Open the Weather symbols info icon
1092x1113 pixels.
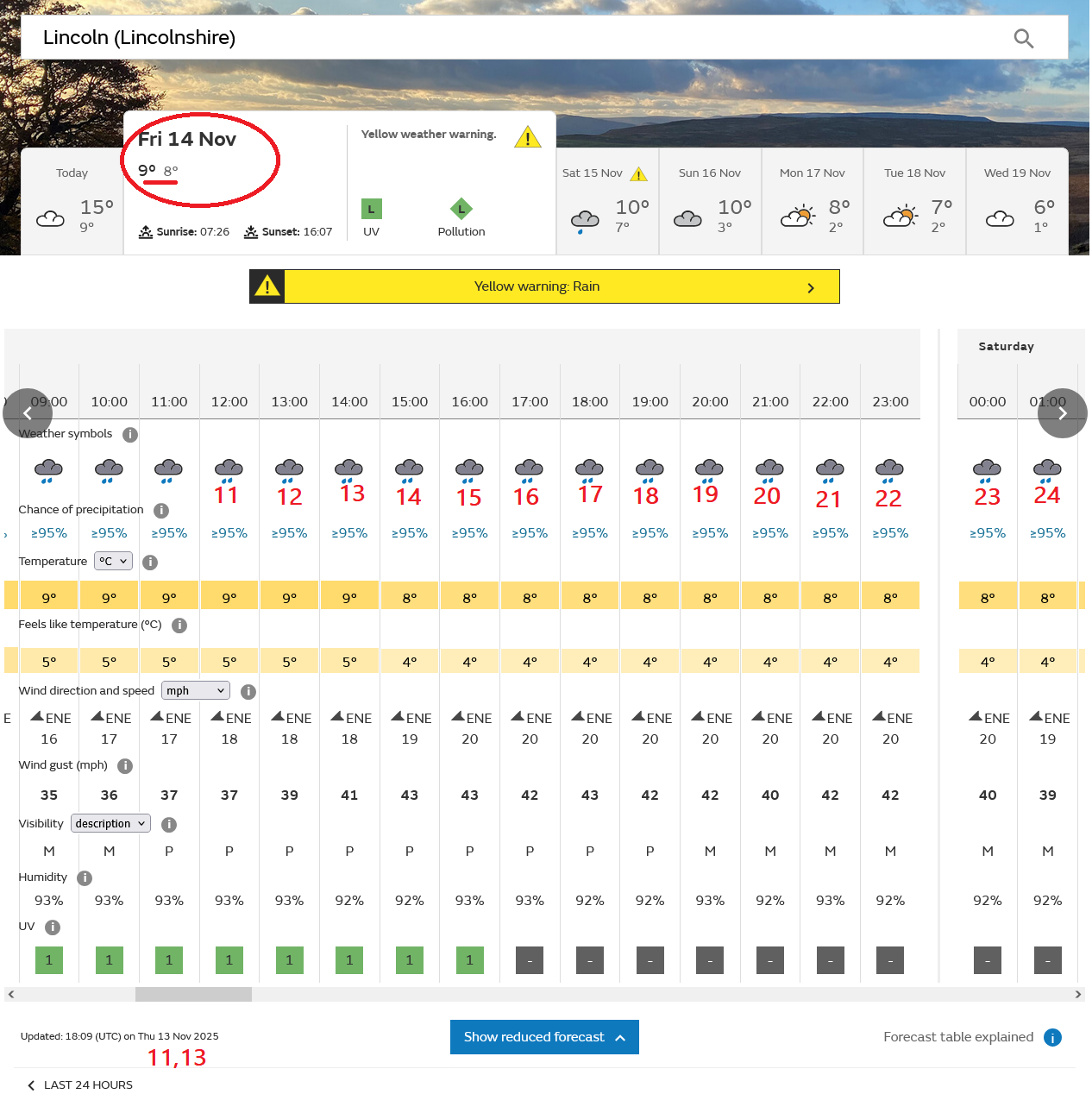point(130,435)
